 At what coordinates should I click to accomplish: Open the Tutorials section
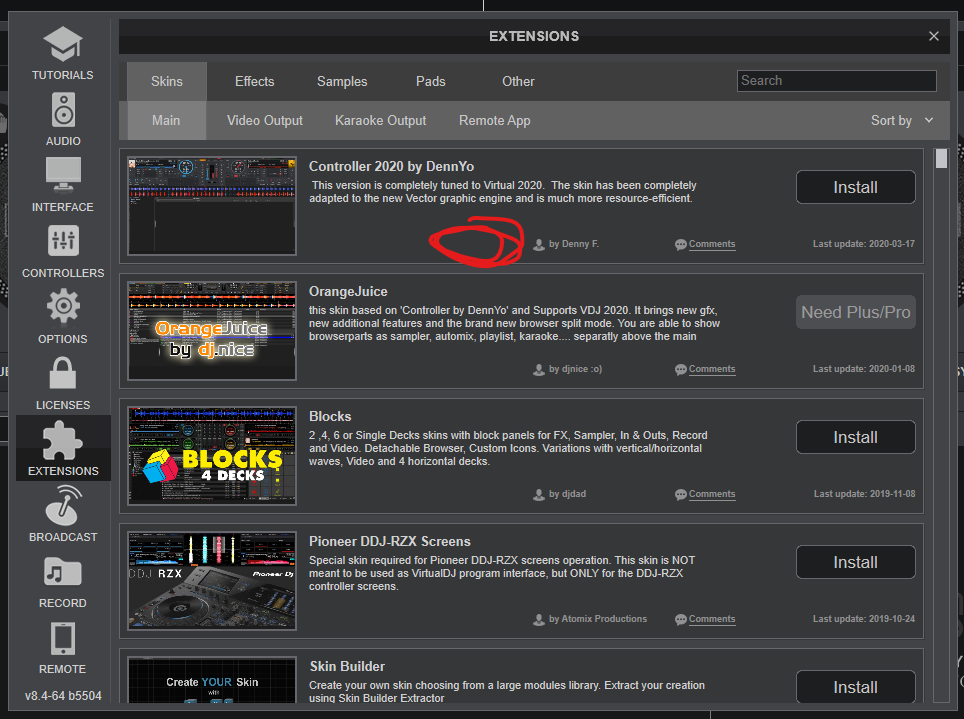(x=63, y=54)
